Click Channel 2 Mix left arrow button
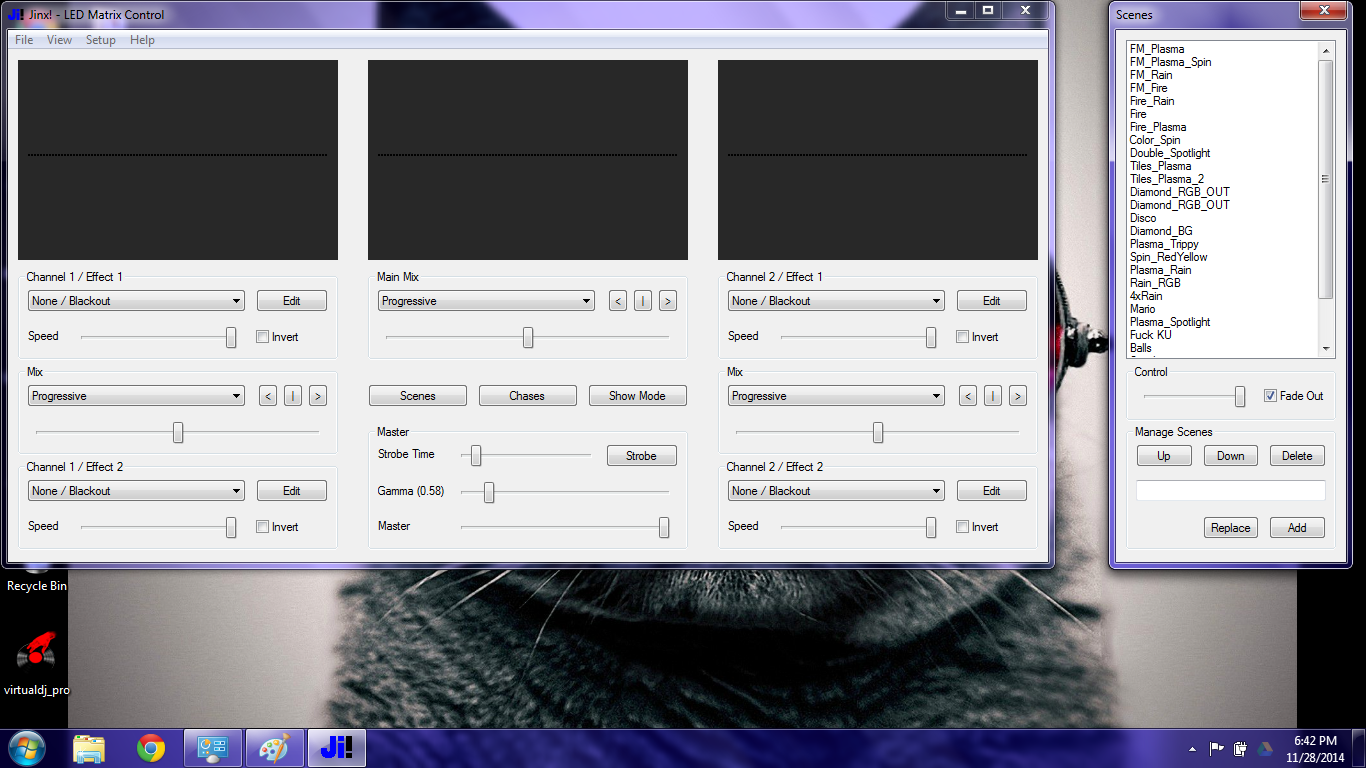Image resolution: width=1366 pixels, height=768 pixels. pos(968,396)
